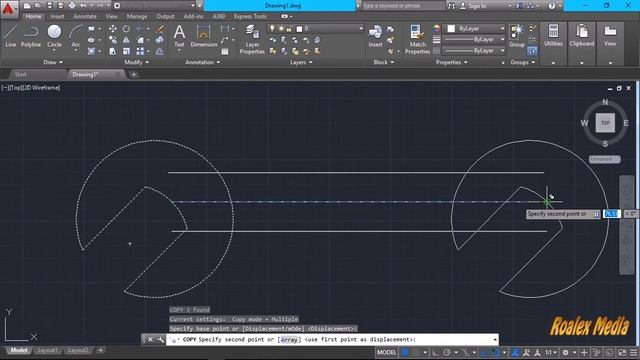Viewport: 640px width, 360px height.
Task: Click the [-][Top][2D Wireframe] viewport label
Action: (x=31, y=88)
